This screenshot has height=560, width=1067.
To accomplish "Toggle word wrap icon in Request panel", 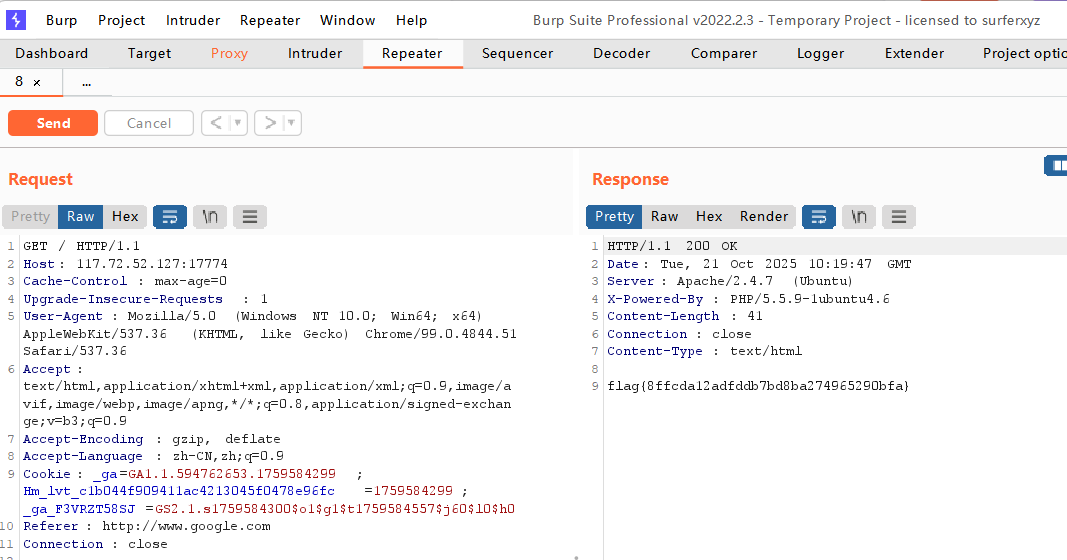I will [x=170, y=216].
